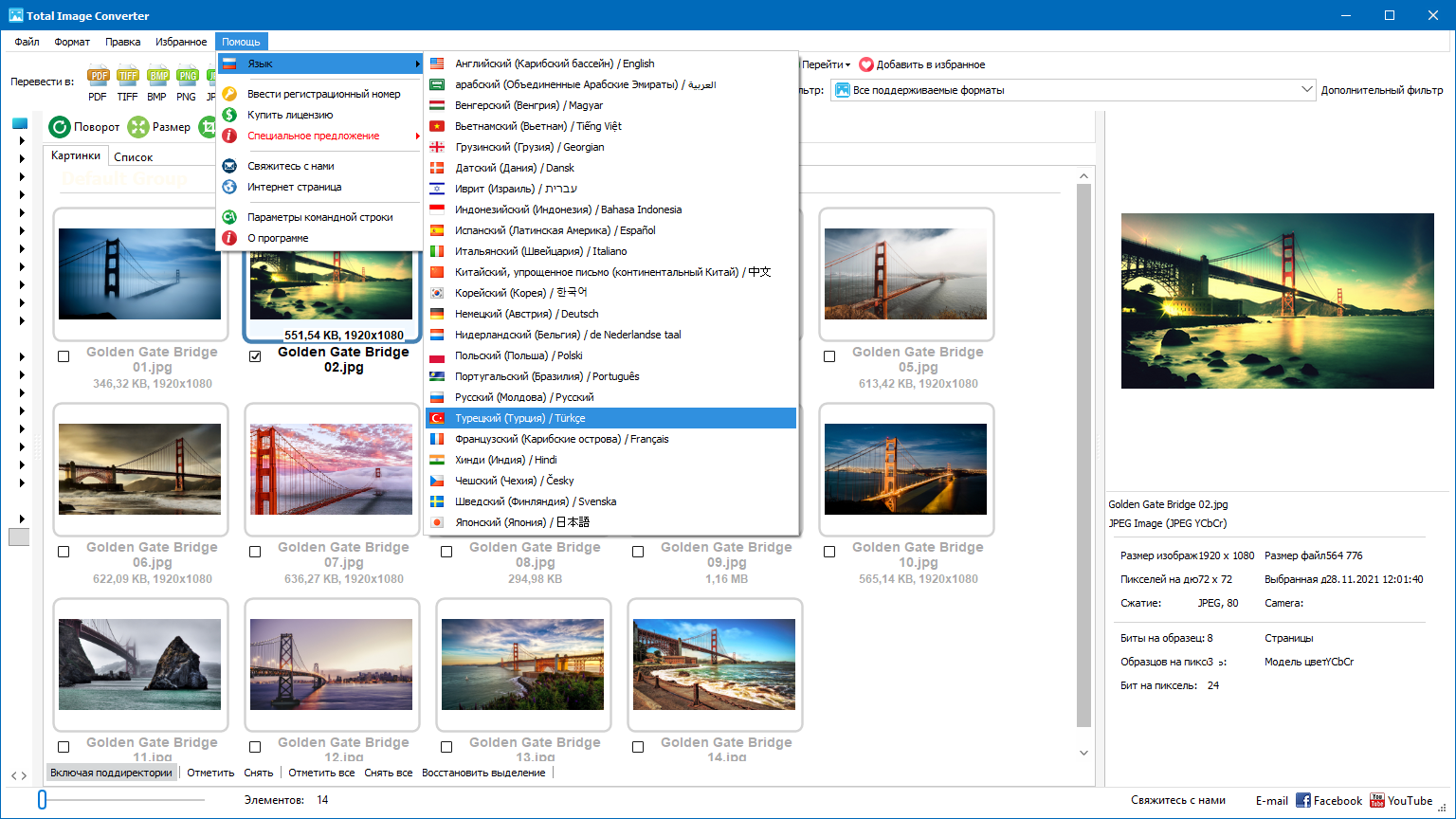Click the Отметить все button
This screenshot has width=1456, height=819.
[x=321, y=773]
